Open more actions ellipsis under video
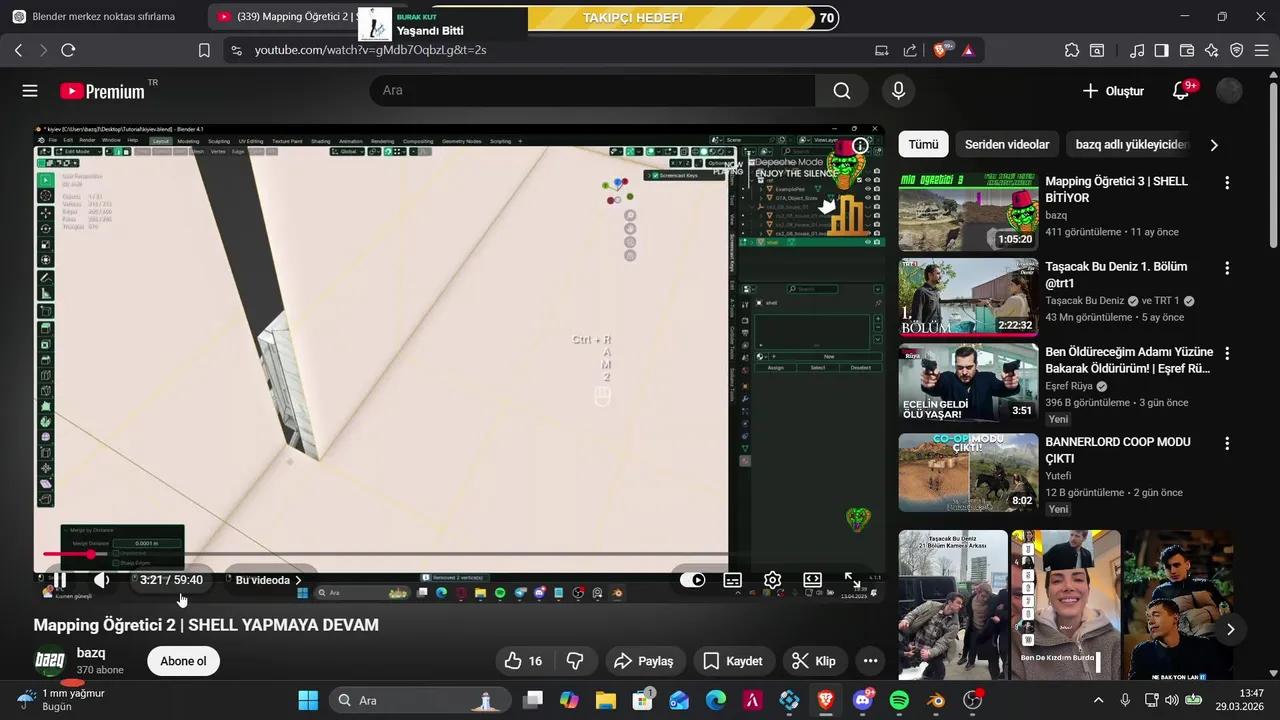This screenshot has height=720, width=1280. point(870,661)
